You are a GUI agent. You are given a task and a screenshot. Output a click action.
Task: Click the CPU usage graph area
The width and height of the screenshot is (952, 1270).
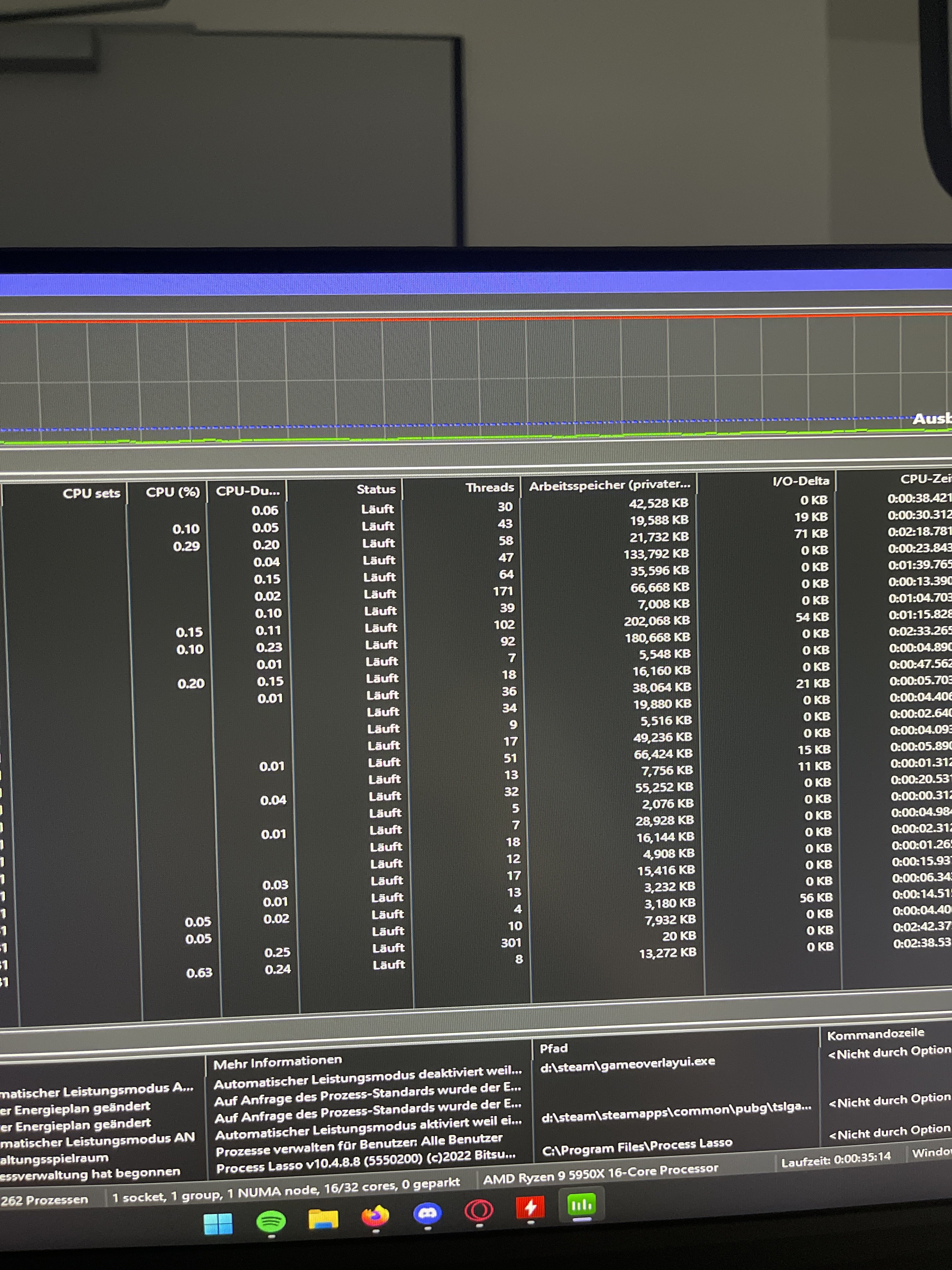coord(459,379)
